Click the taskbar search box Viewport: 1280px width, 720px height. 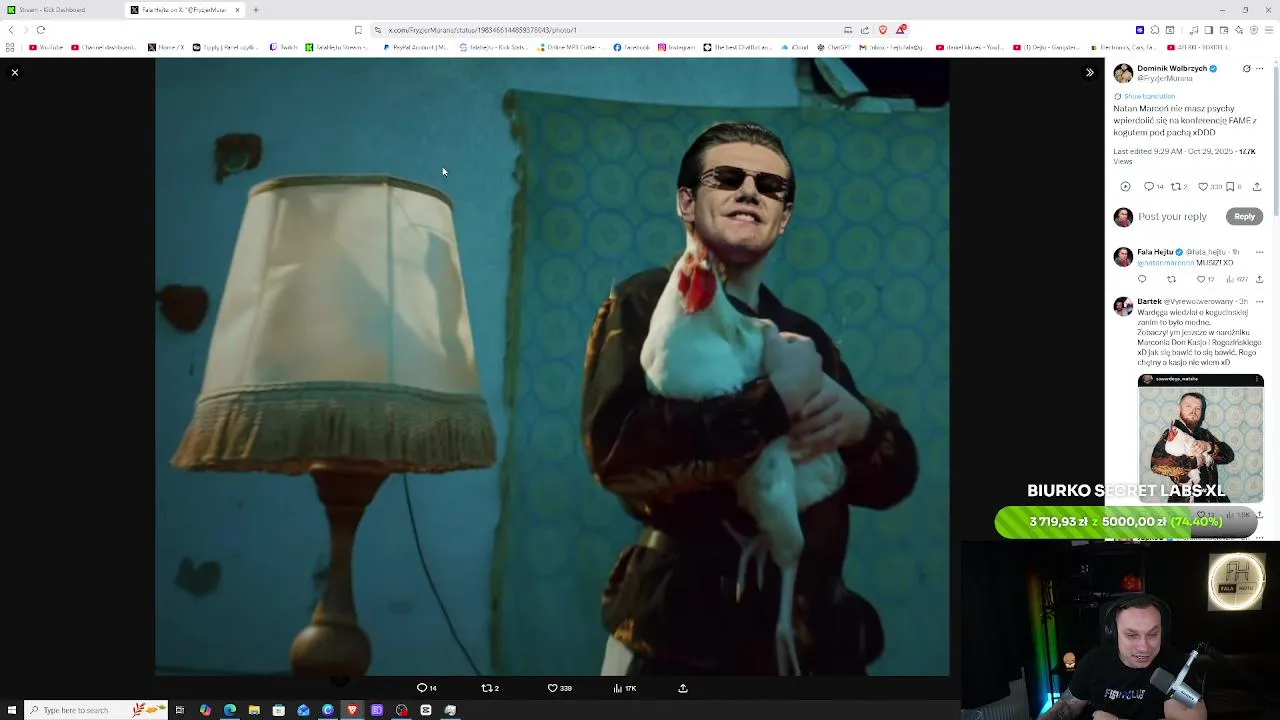click(x=96, y=710)
